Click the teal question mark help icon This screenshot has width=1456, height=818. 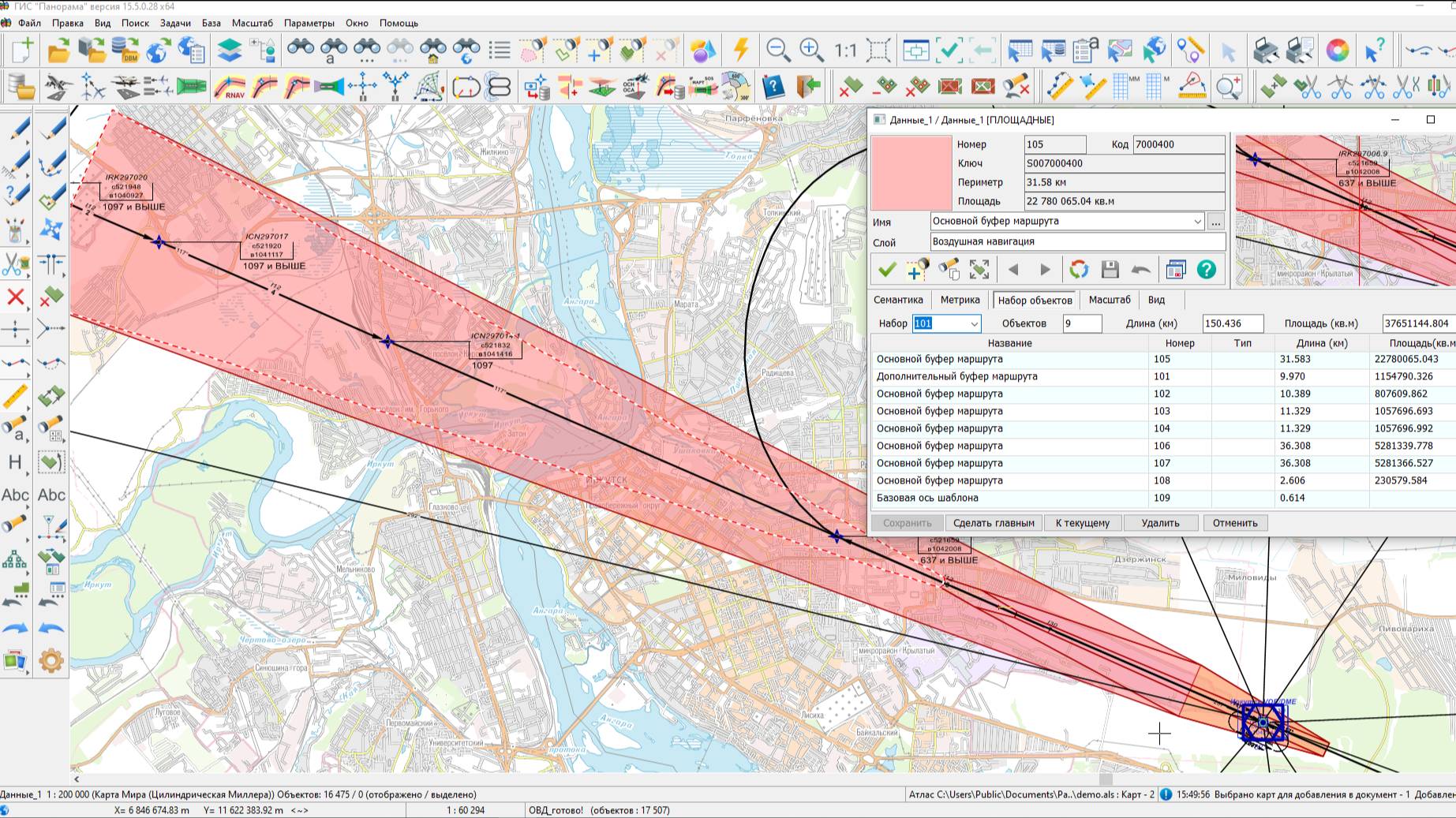point(1206,270)
